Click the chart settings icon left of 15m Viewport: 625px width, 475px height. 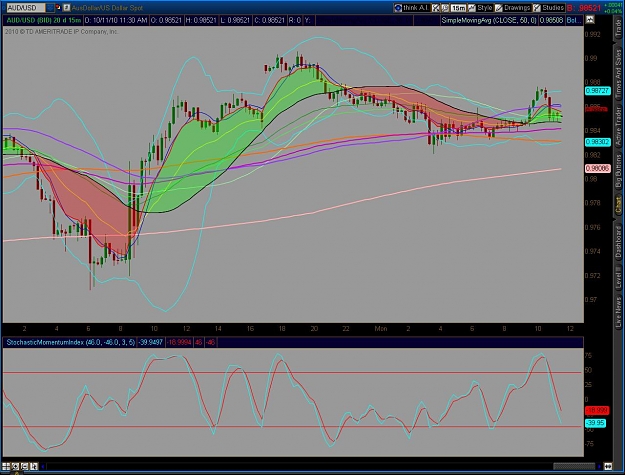pyautogui.click(x=445, y=8)
